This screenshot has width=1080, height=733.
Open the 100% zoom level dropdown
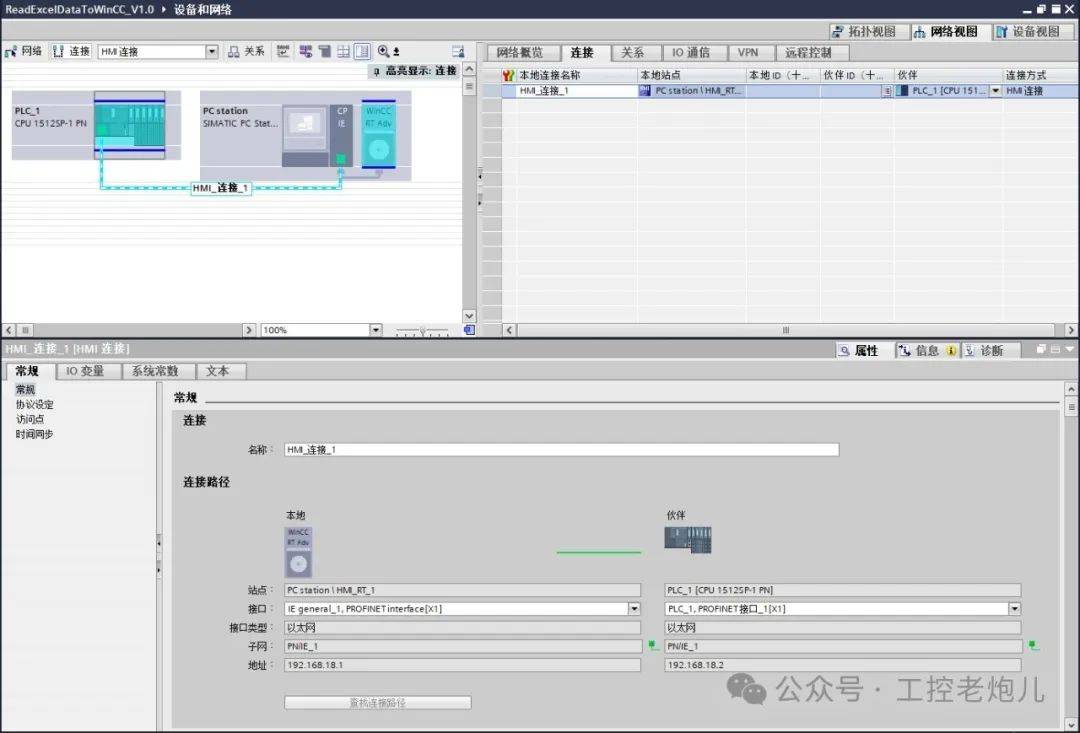point(376,330)
